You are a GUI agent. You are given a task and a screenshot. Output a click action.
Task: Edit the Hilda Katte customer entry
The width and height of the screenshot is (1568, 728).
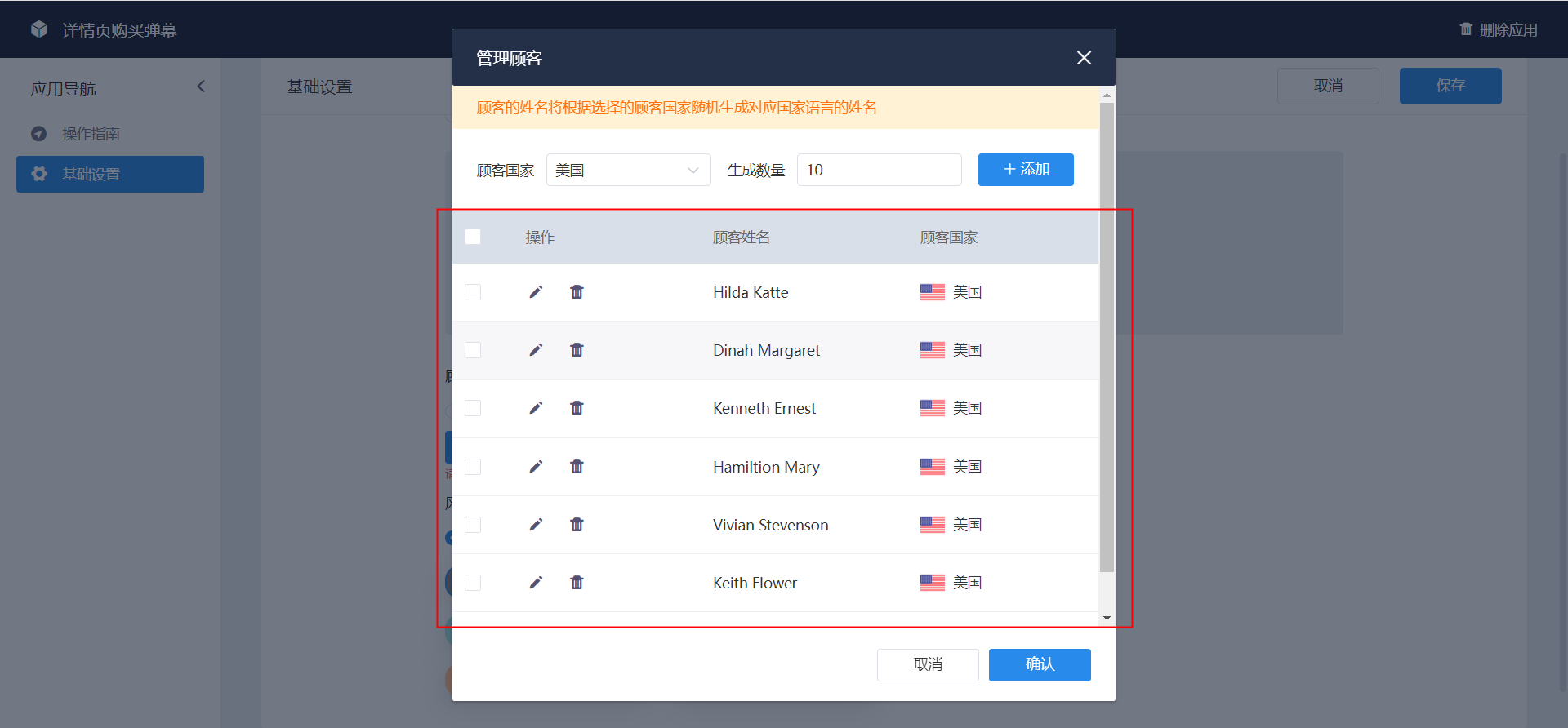tap(536, 292)
